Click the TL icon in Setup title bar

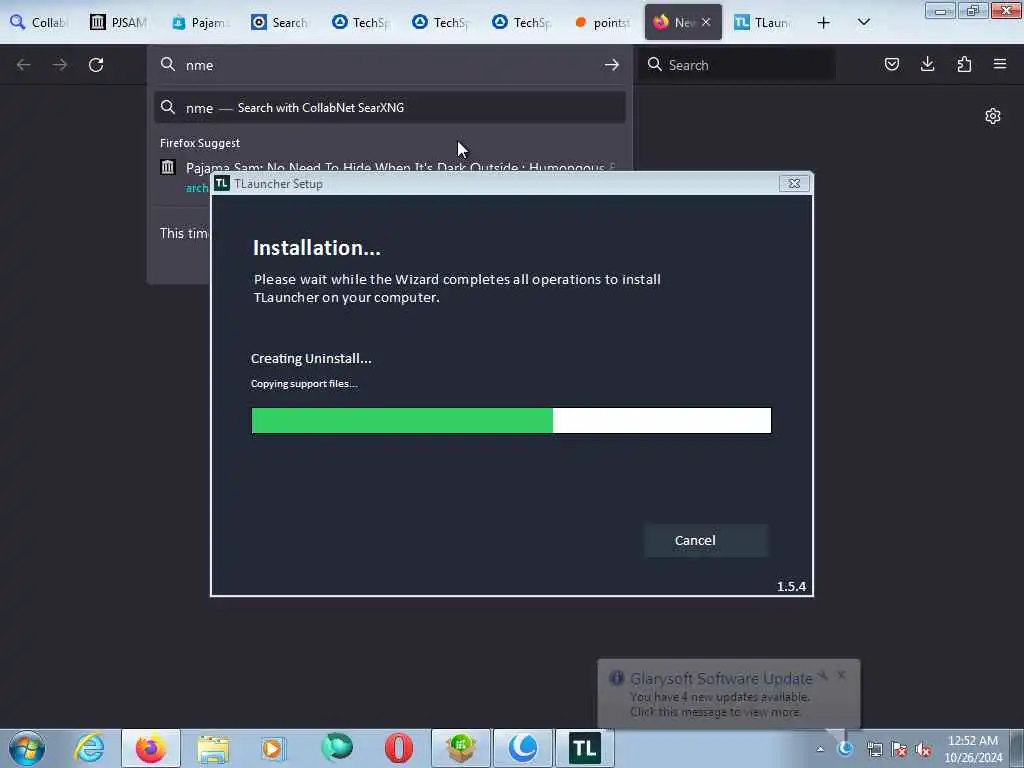(222, 184)
